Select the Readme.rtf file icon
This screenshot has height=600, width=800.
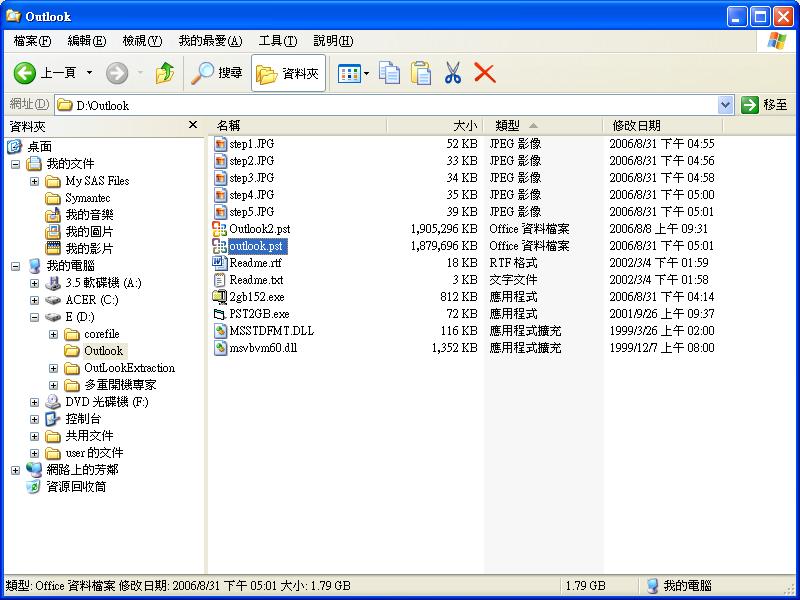(x=219, y=263)
